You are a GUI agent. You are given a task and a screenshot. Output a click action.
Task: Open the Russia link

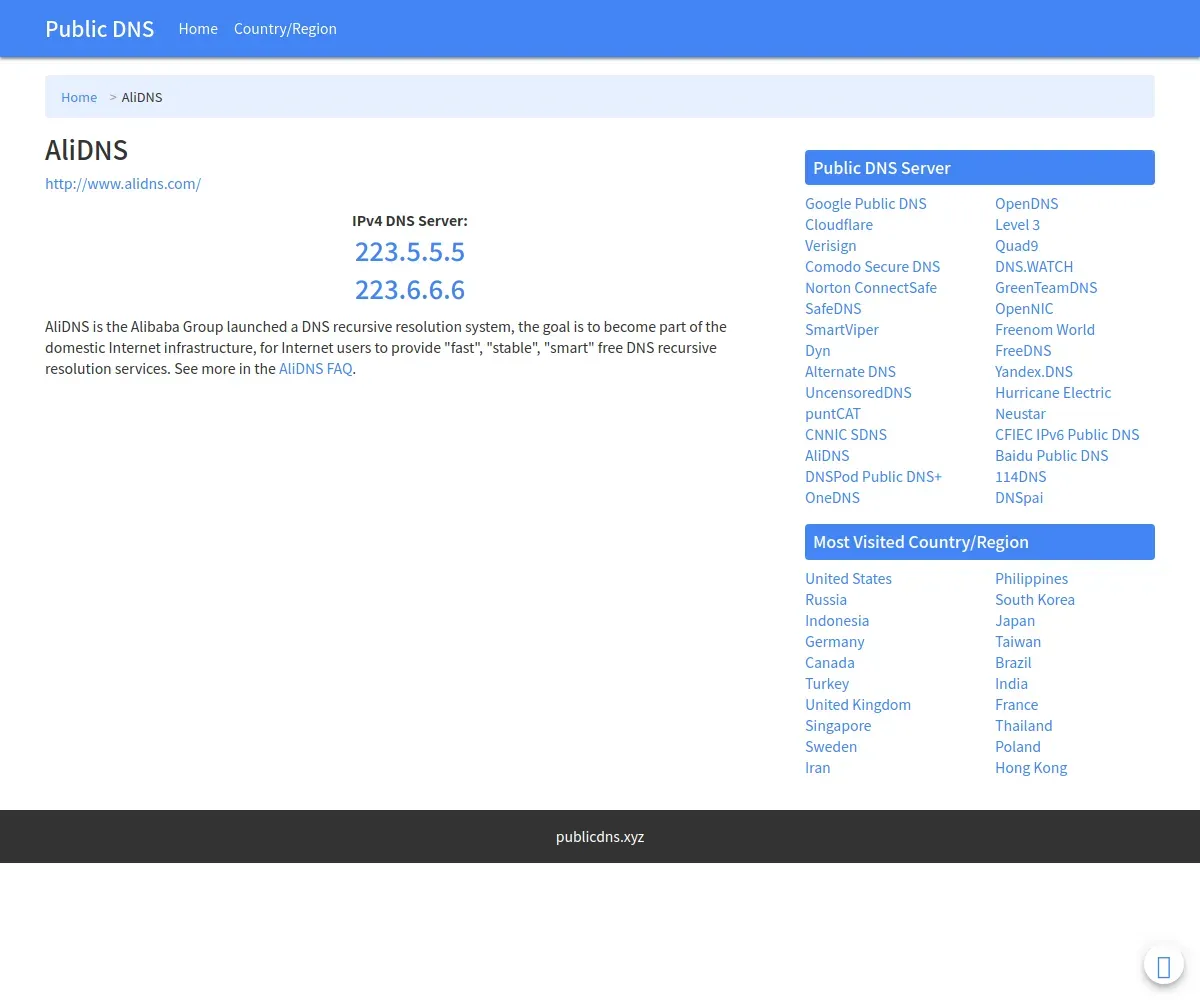[826, 600]
